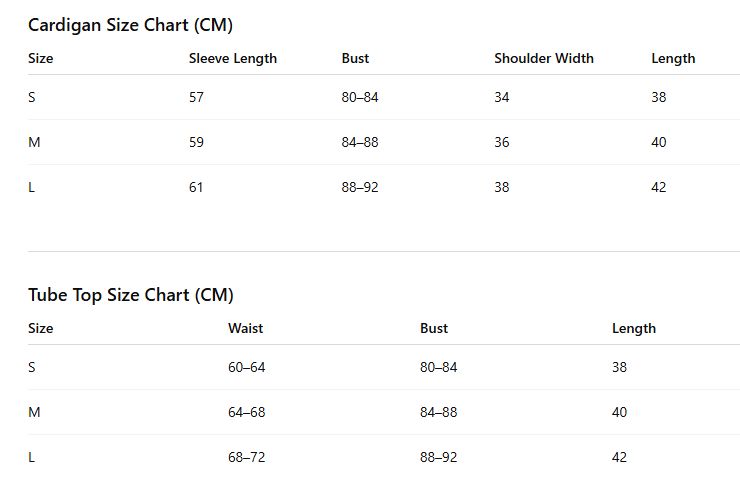Click the cardigan Length column header
Viewport: 740px width, 495px height.
coord(673,59)
